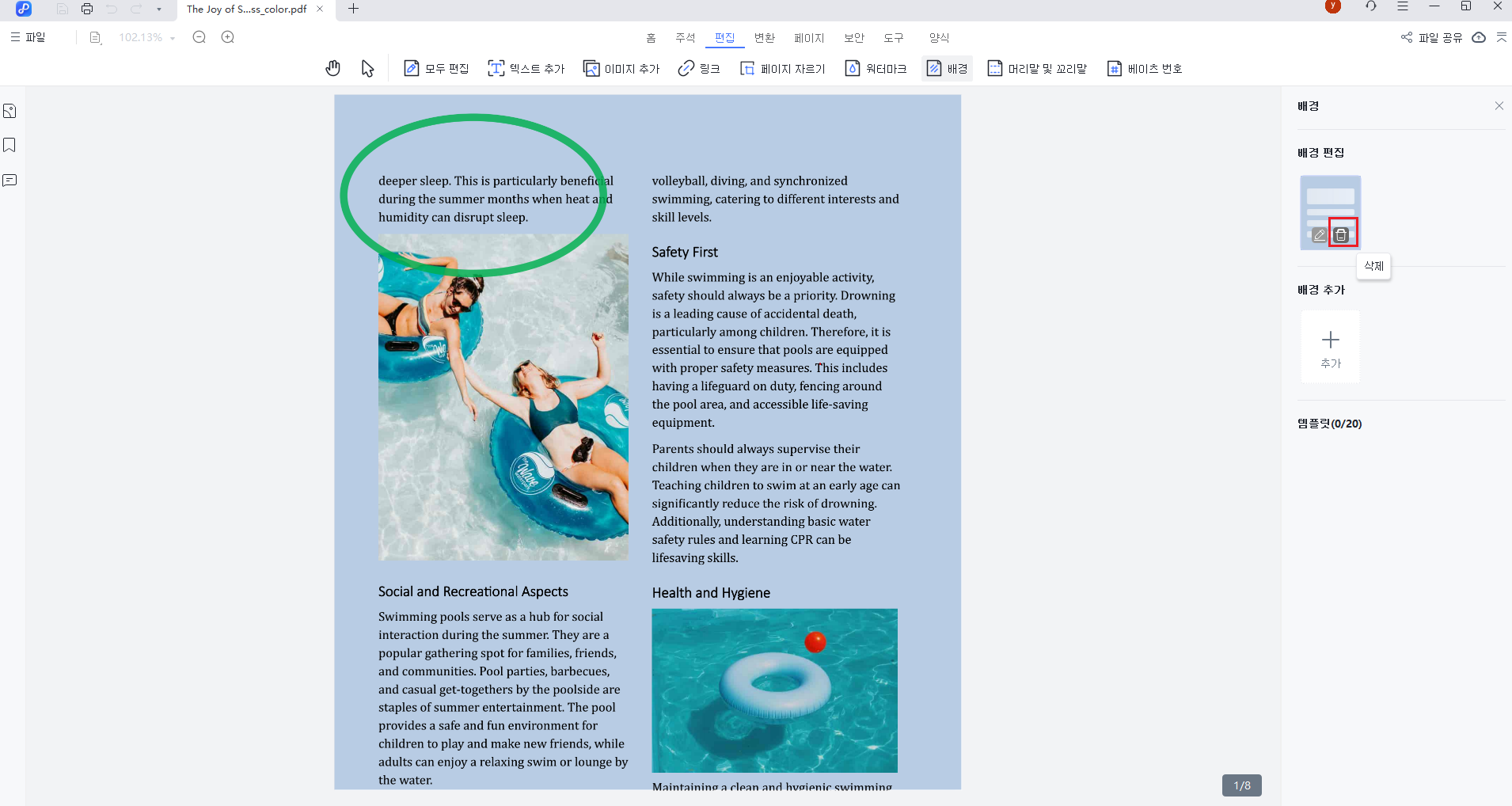Click the print icon in title bar
This screenshot has height=806, width=1512.
(87, 9)
